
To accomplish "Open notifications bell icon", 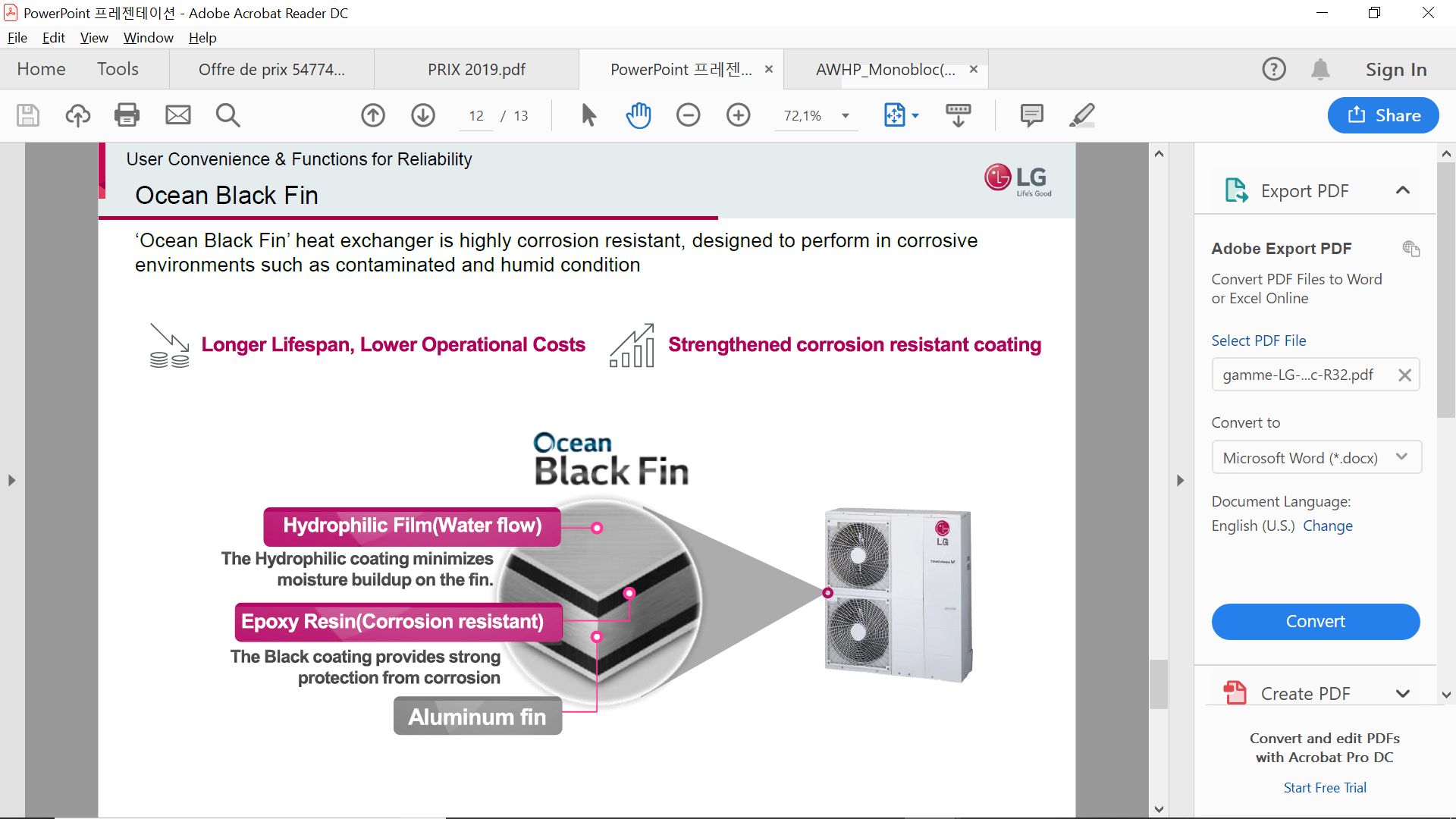I will pyautogui.click(x=1320, y=69).
